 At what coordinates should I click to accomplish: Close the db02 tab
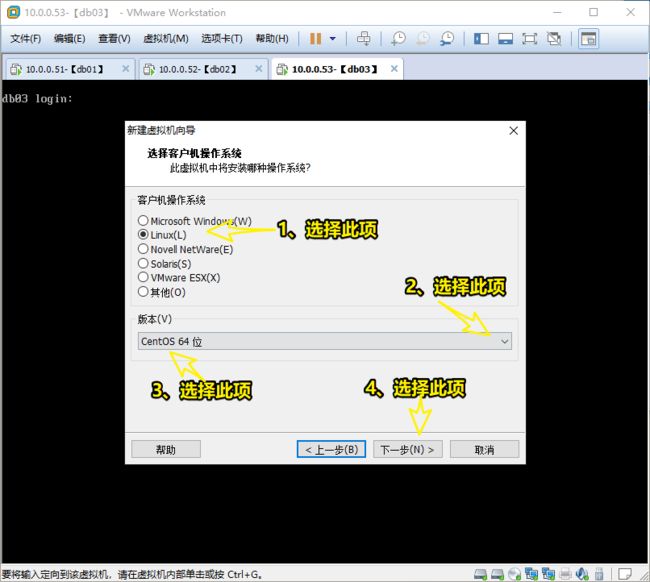coord(259,69)
